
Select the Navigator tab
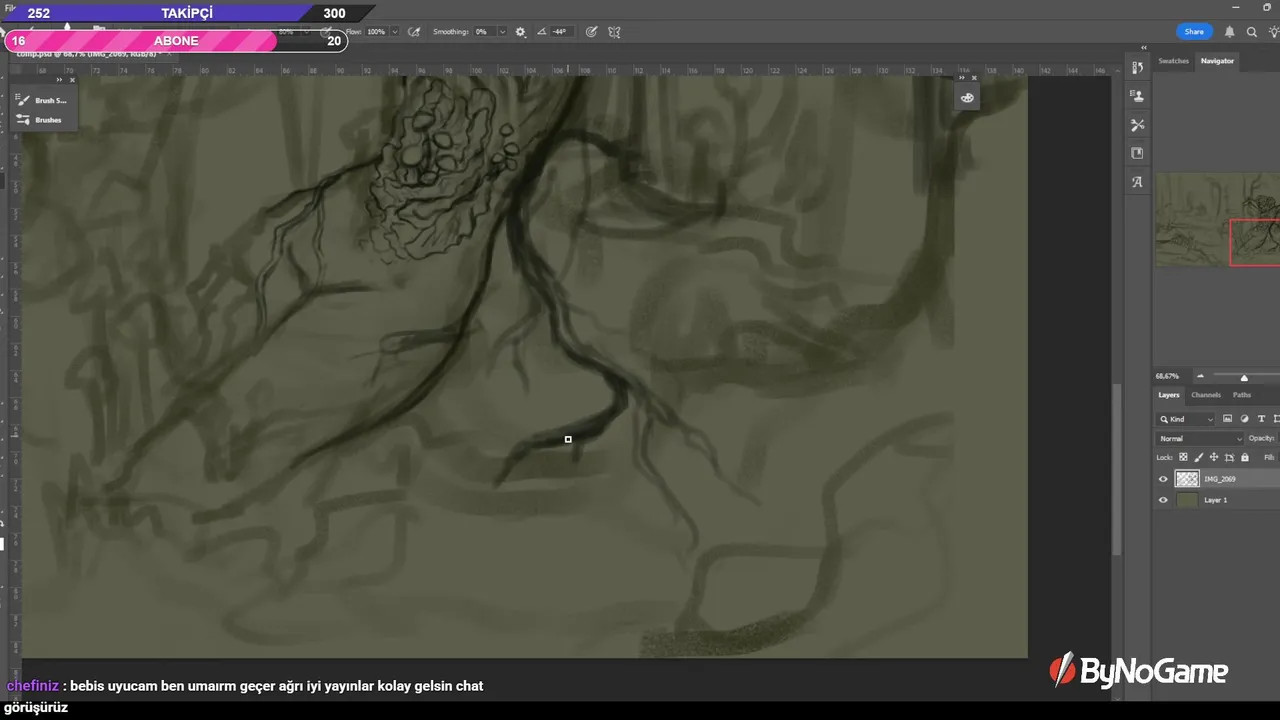point(1217,61)
